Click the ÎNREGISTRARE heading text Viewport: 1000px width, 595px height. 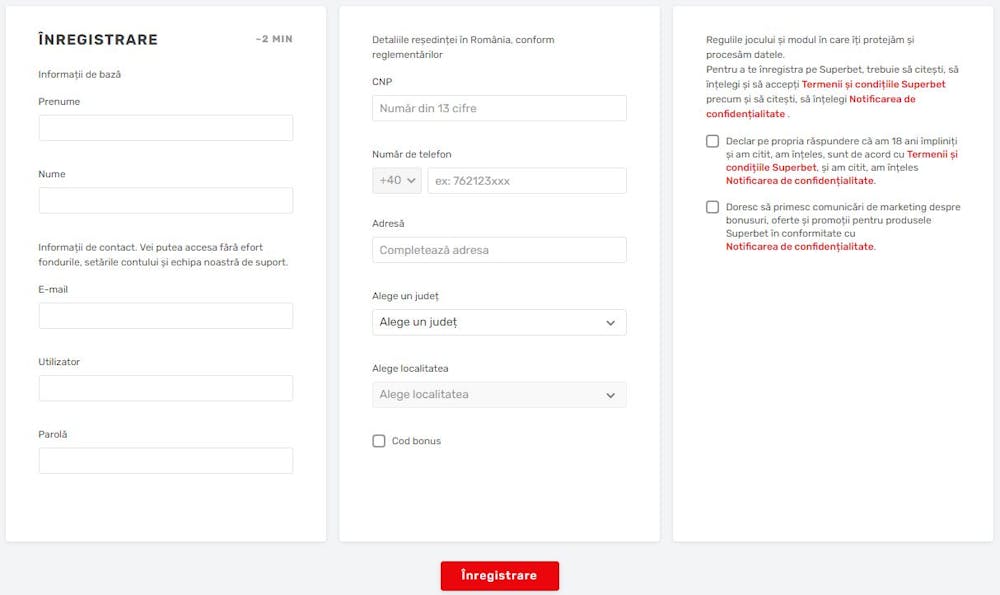tap(98, 40)
